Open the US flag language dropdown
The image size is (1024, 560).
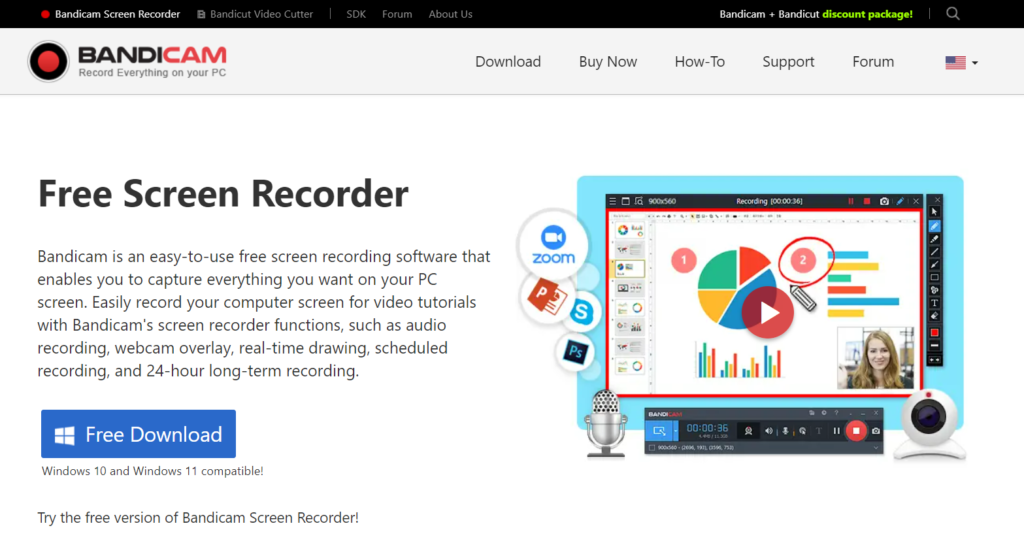[x=961, y=62]
